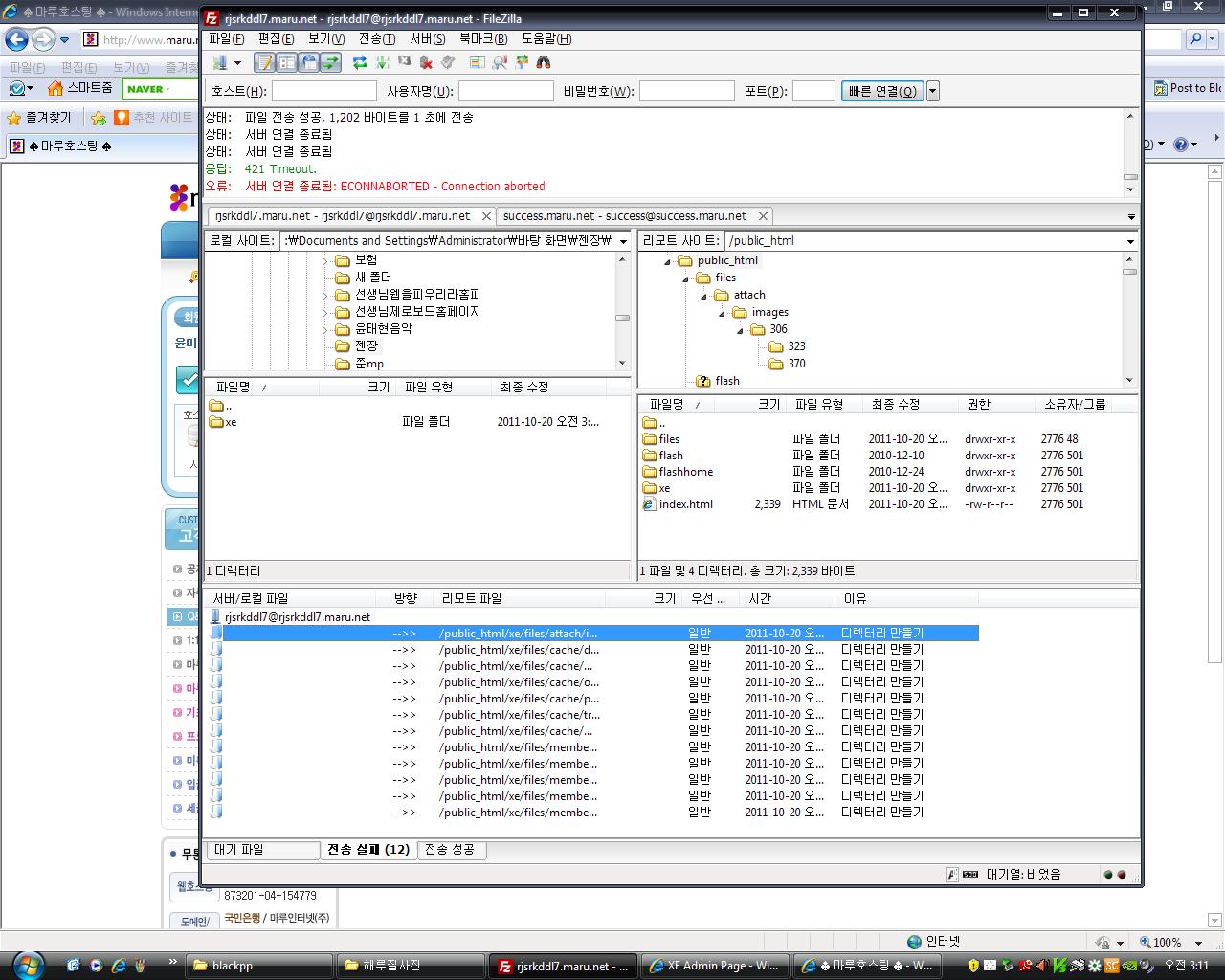This screenshot has width=1225, height=980.
Task: Switch to the success.maru.net connection tab
Action: [624, 216]
